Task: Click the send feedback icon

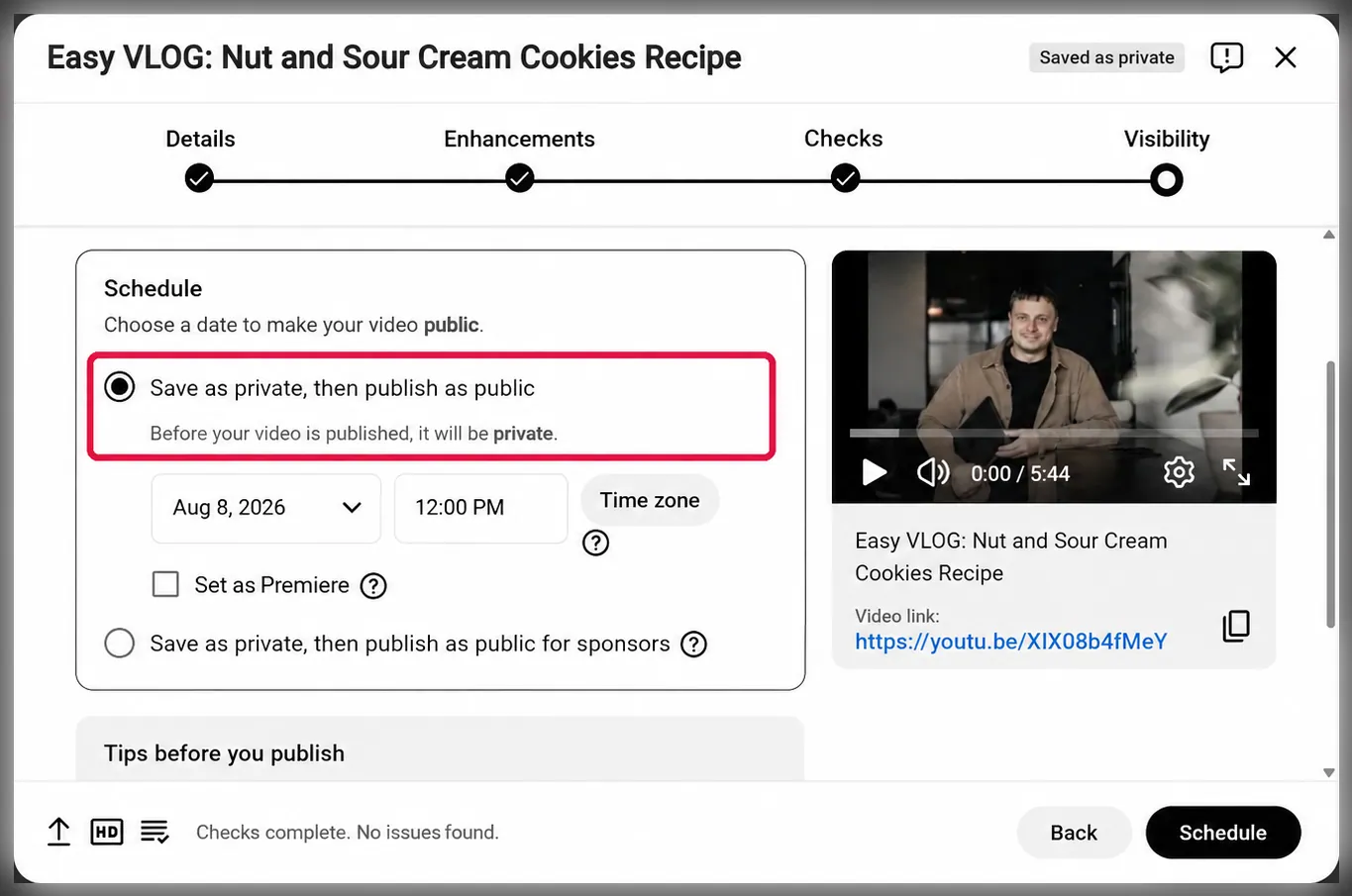Action: click(x=1226, y=57)
